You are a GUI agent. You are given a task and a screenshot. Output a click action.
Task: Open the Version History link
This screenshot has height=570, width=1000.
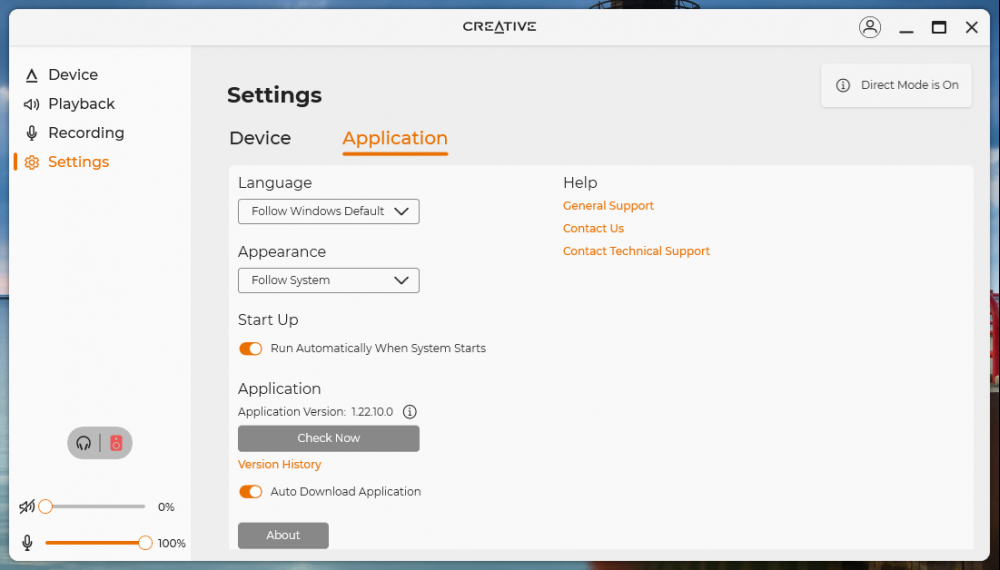tap(280, 465)
